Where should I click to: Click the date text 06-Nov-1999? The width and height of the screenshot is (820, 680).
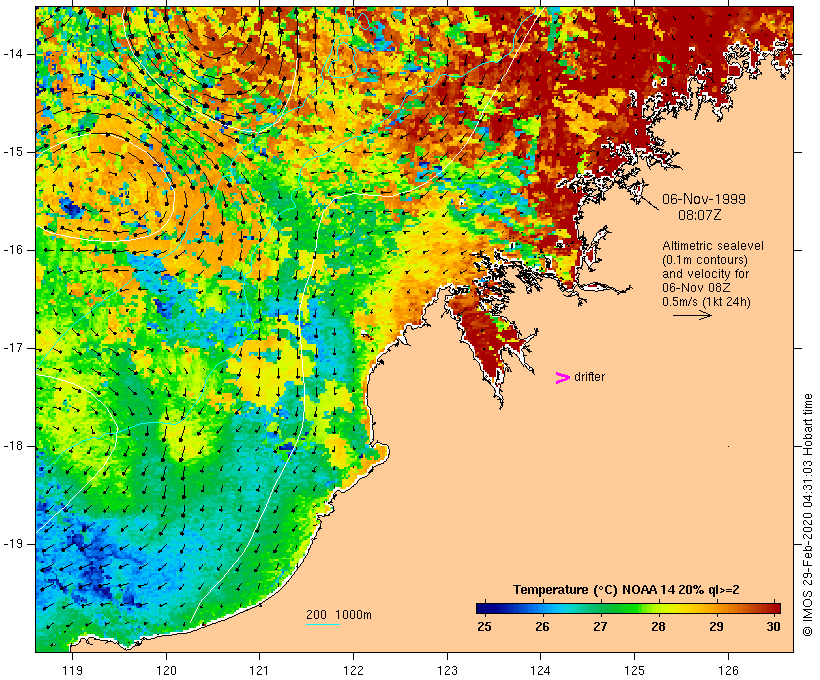[704, 199]
